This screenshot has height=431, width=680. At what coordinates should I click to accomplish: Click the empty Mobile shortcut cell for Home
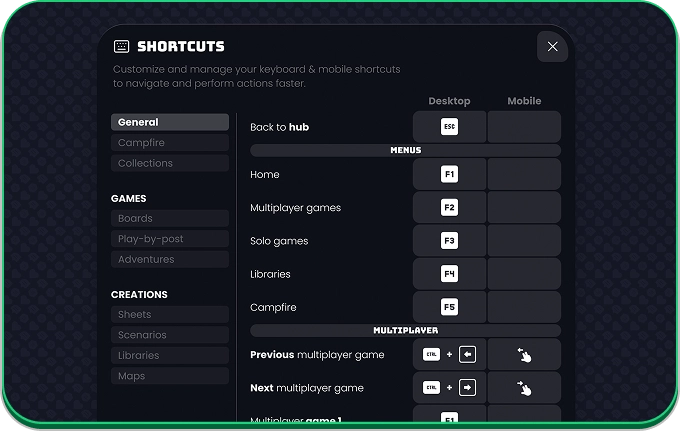[524, 174]
